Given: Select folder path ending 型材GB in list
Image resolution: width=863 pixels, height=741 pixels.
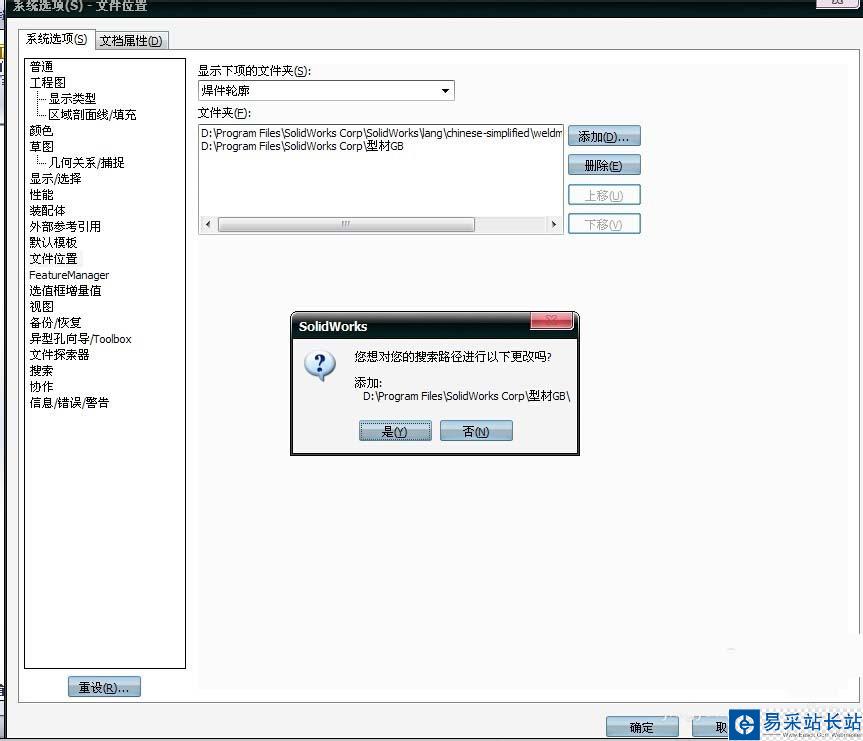Looking at the screenshot, I should point(302,146).
